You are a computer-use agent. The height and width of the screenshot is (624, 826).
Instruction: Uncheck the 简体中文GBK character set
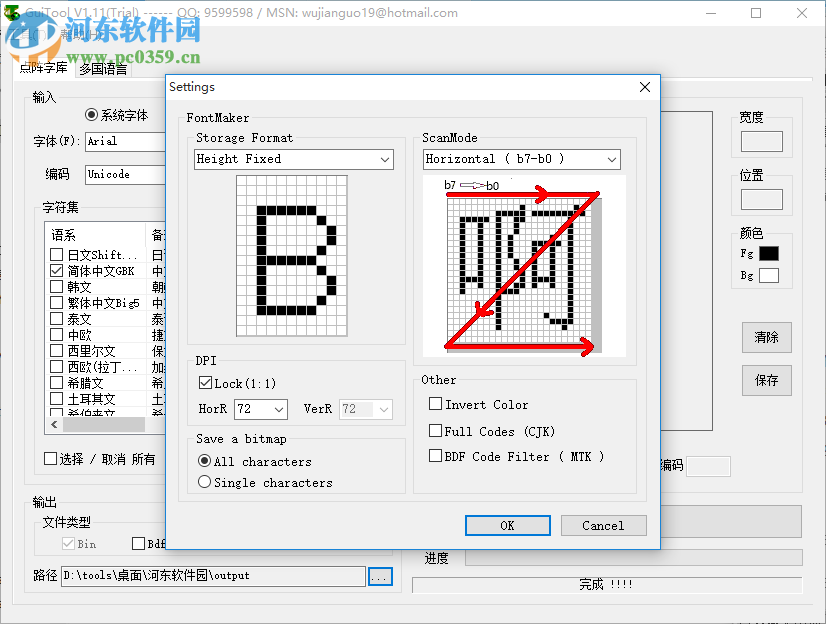(55, 270)
